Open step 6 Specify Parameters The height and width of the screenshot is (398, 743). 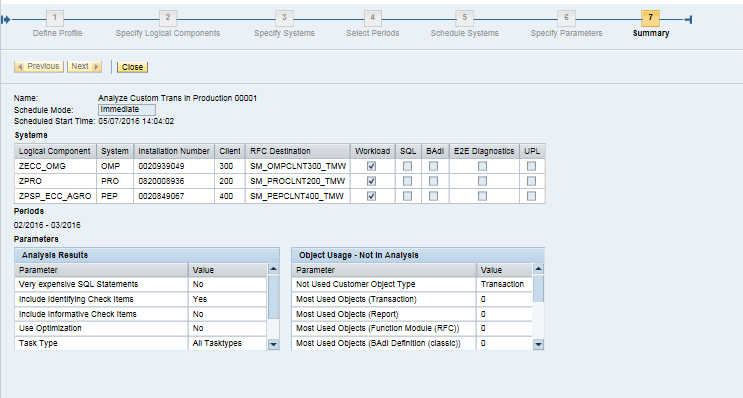point(566,18)
